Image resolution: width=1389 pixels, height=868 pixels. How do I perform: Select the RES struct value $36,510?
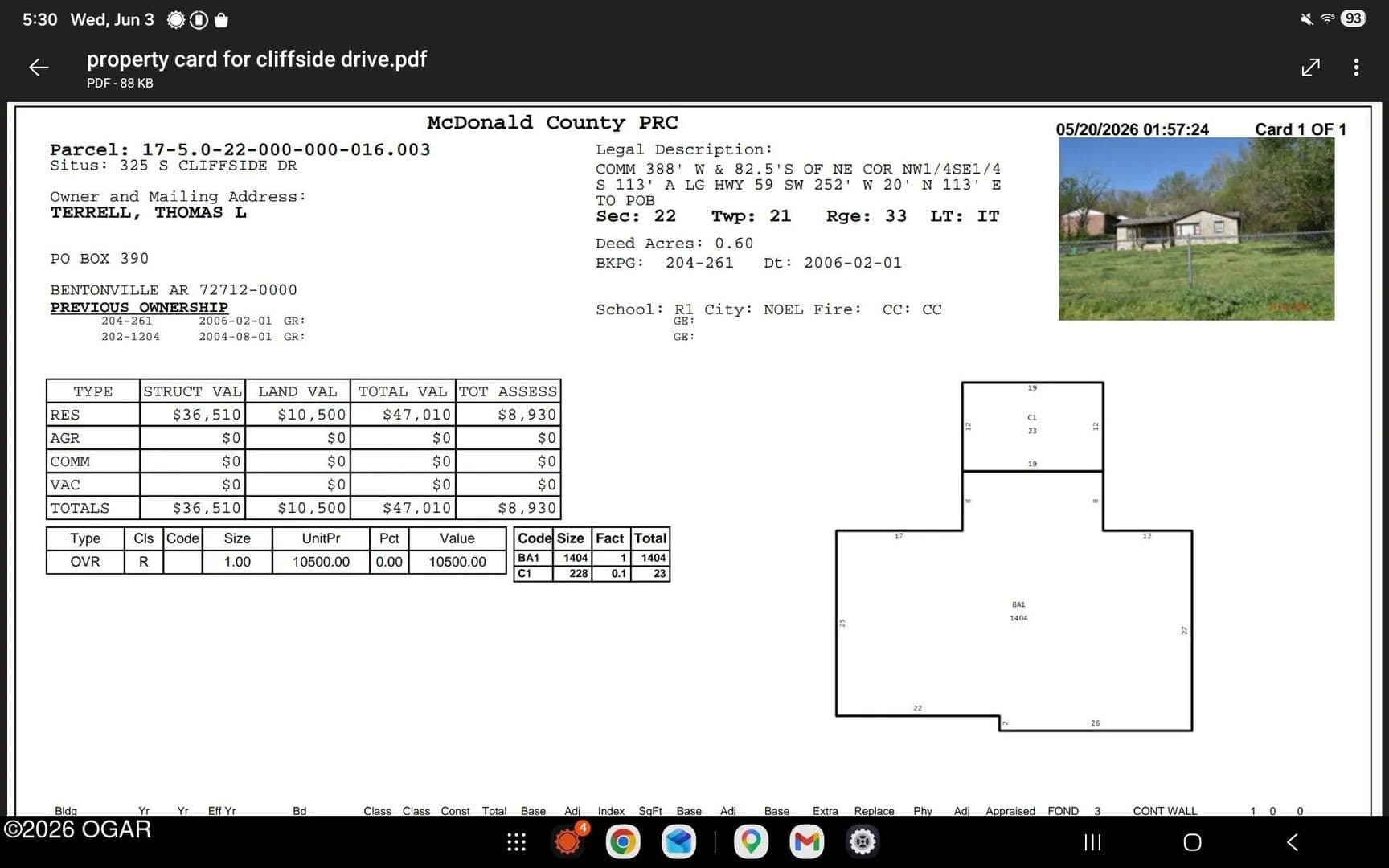(x=207, y=415)
